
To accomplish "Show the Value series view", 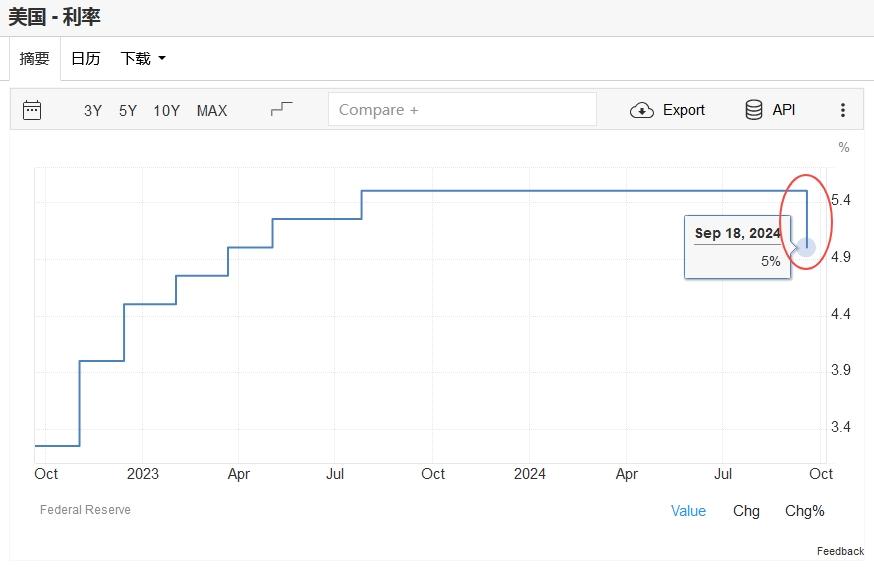I will [688, 511].
